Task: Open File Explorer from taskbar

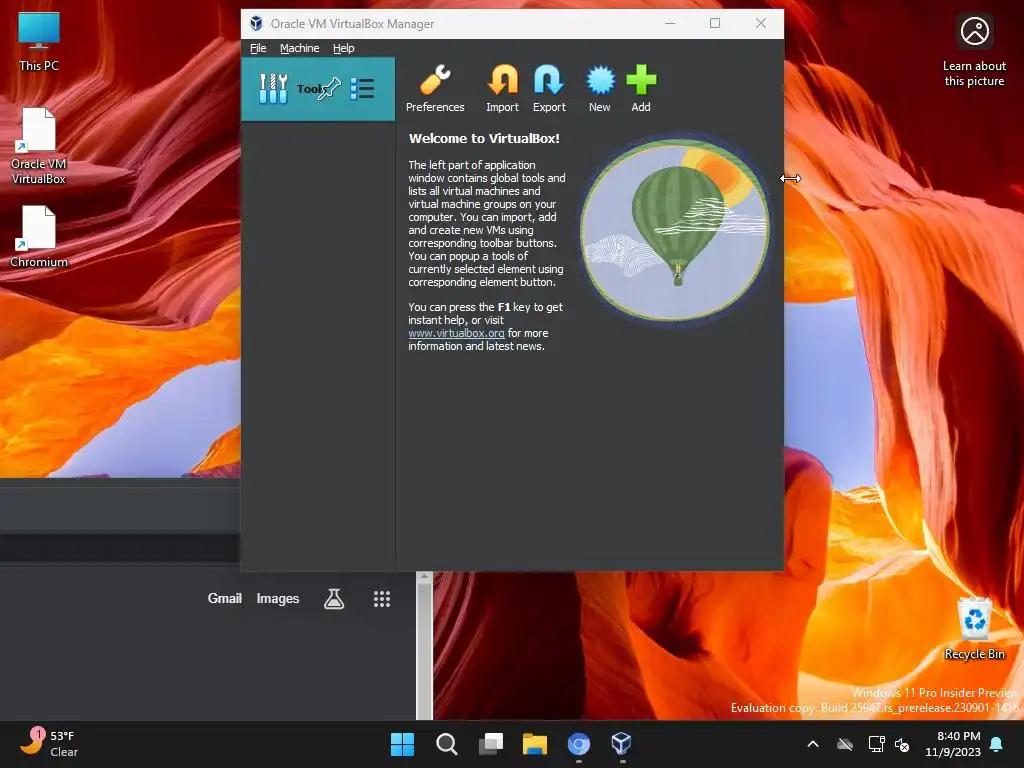Action: [534, 744]
